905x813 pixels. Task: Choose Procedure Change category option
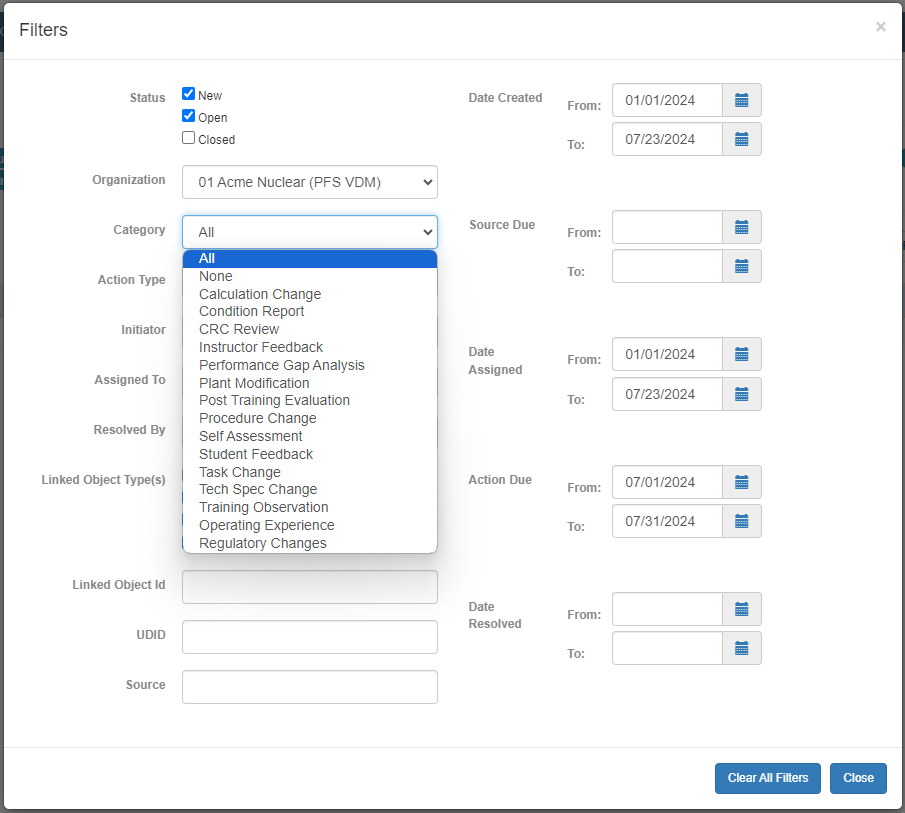[257, 418]
